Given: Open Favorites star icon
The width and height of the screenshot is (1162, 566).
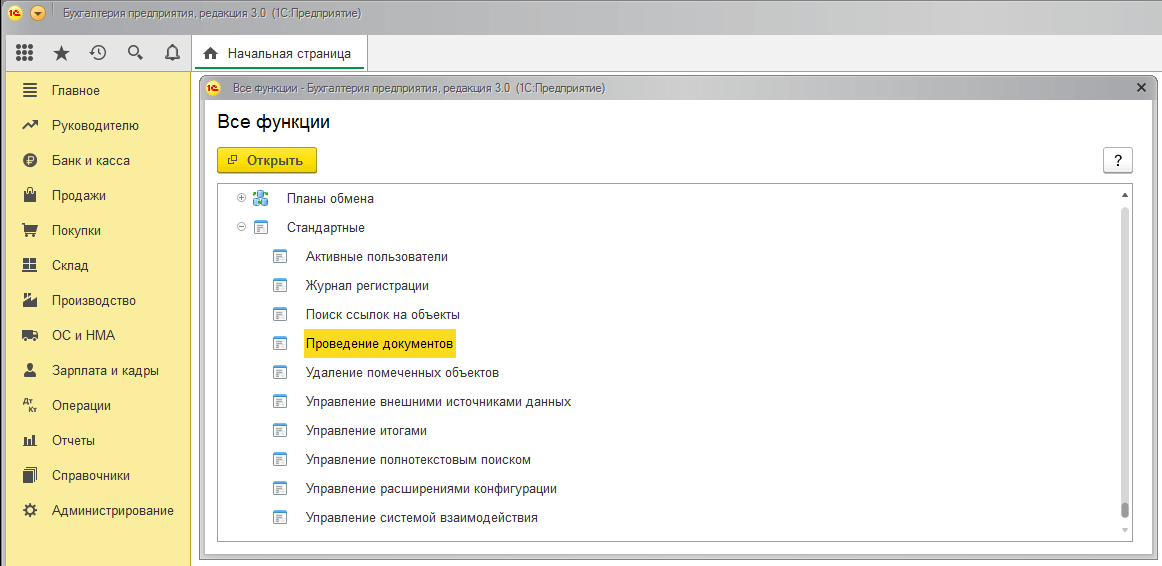Looking at the screenshot, I should coord(61,53).
